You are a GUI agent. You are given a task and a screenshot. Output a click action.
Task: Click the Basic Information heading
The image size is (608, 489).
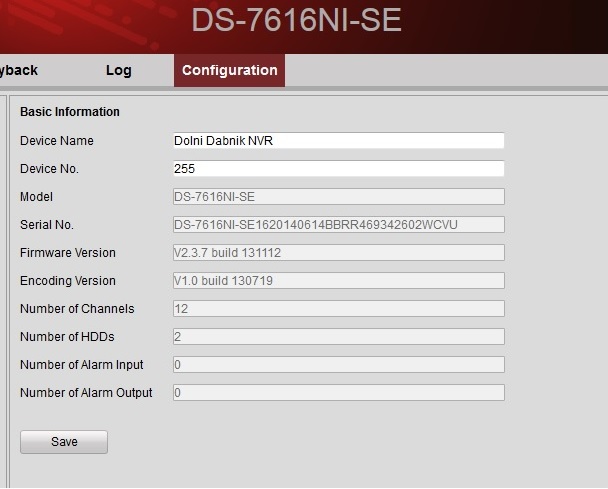point(70,112)
